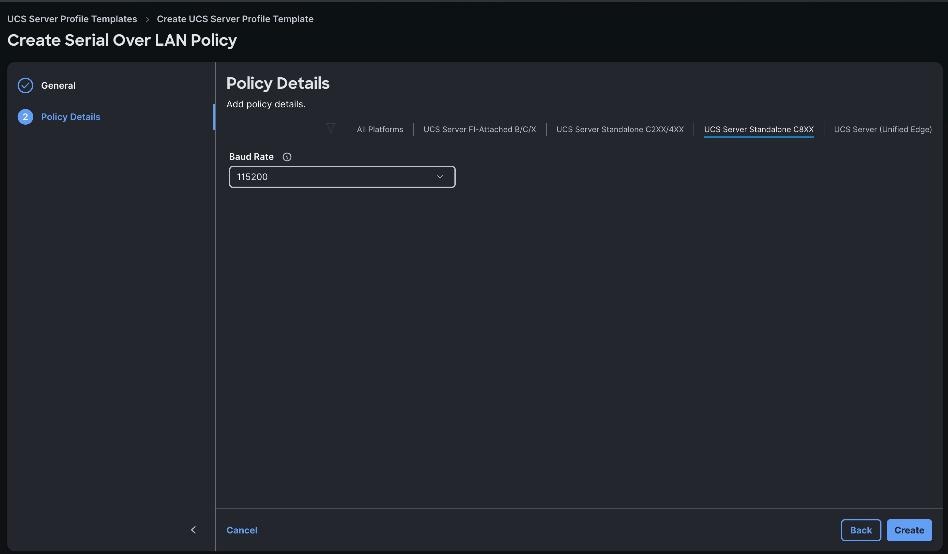Click the platform filter funnel icon

click(x=331, y=128)
